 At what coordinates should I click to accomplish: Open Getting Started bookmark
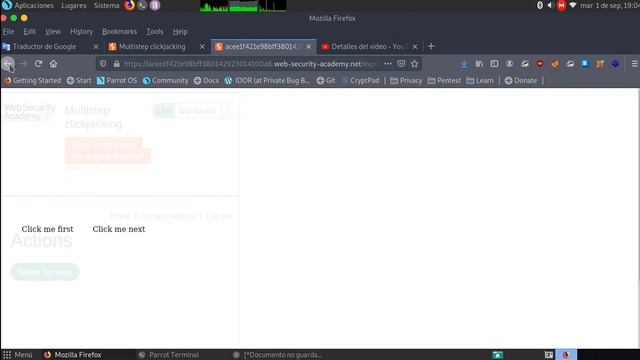click(33, 80)
